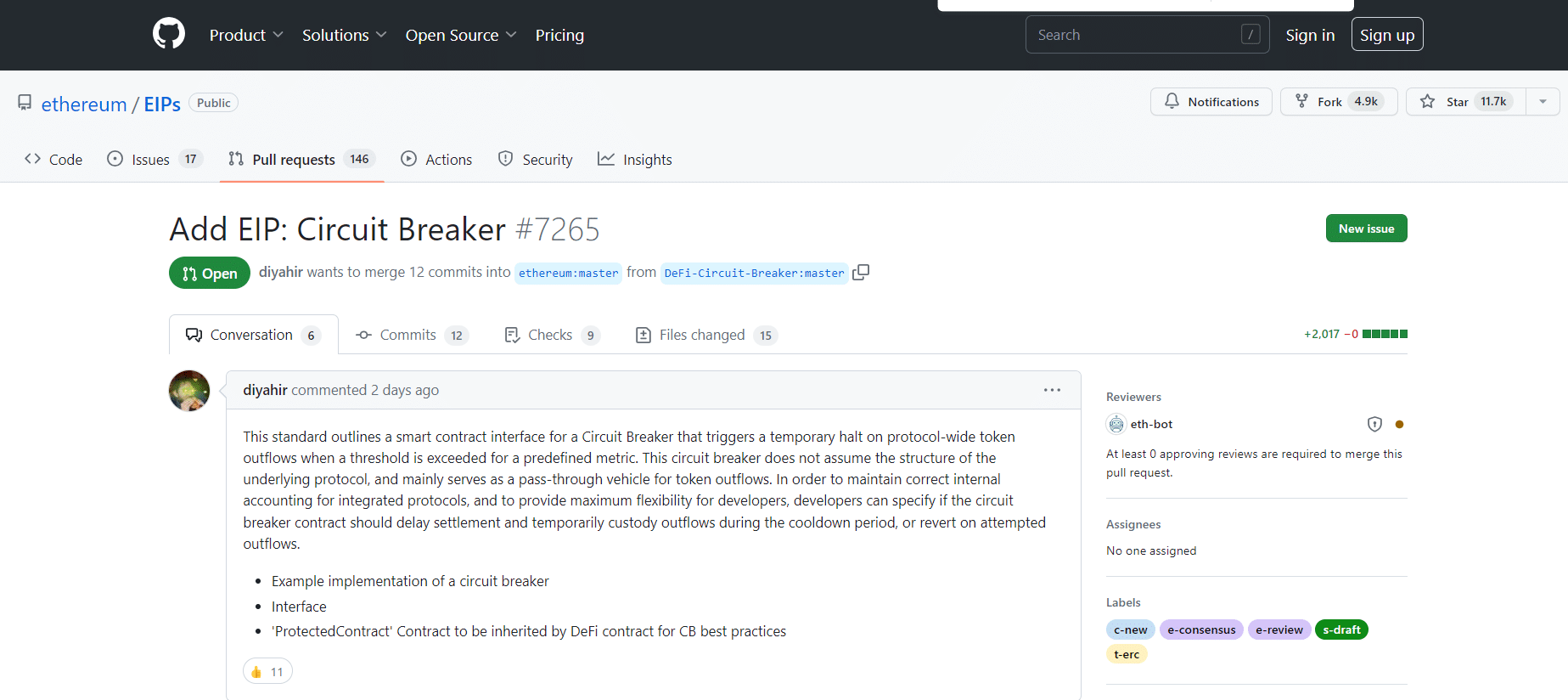The image size is (1568, 700).
Task: Go to the Actions tab
Action: (436, 160)
